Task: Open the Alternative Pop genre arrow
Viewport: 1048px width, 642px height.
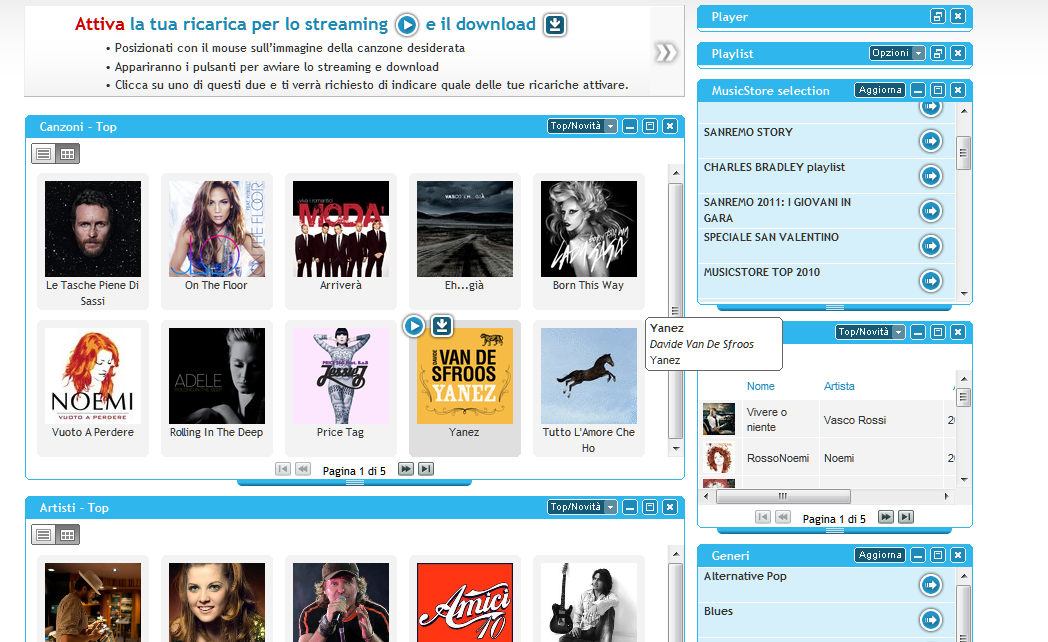Action: (x=930, y=585)
